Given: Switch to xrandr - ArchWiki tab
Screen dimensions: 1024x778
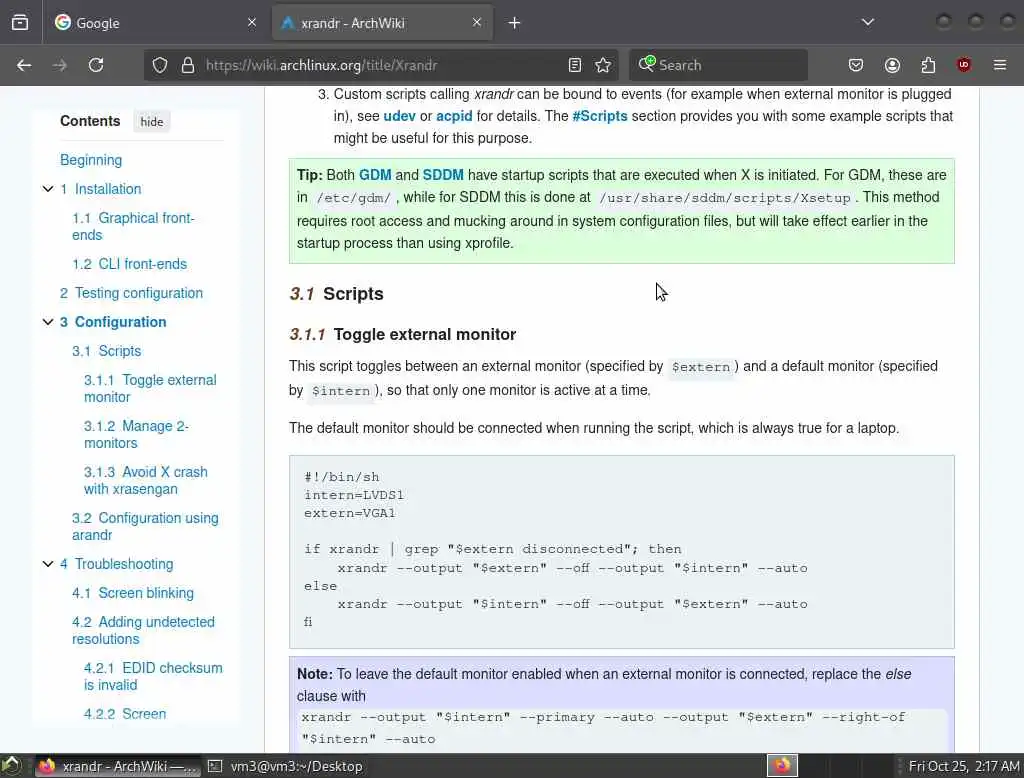Looking at the screenshot, I should pyautogui.click(x=382, y=23).
